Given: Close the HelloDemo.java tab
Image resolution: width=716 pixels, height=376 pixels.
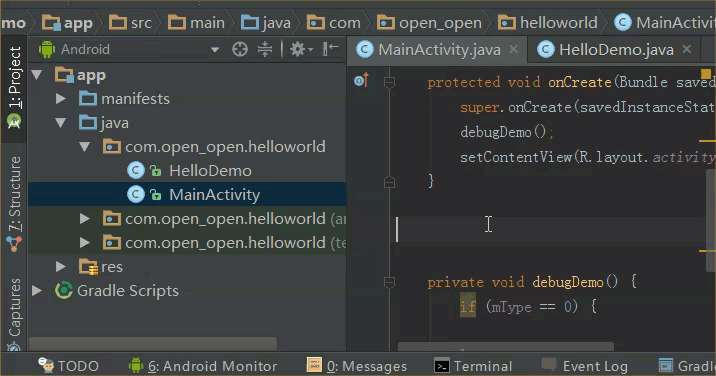Looking at the screenshot, I should pos(686,49).
